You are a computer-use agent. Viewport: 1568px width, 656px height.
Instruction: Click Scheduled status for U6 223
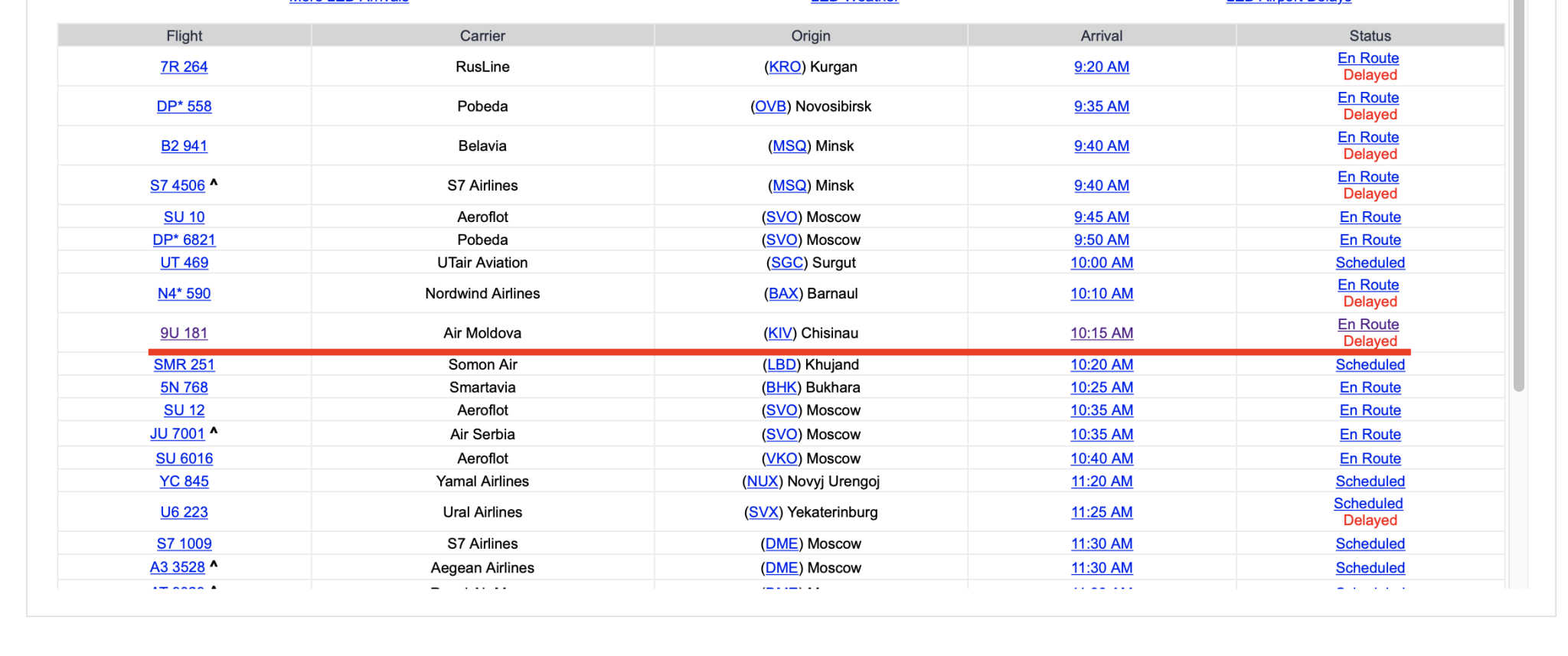pyautogui.click(x=1368, y=504)
